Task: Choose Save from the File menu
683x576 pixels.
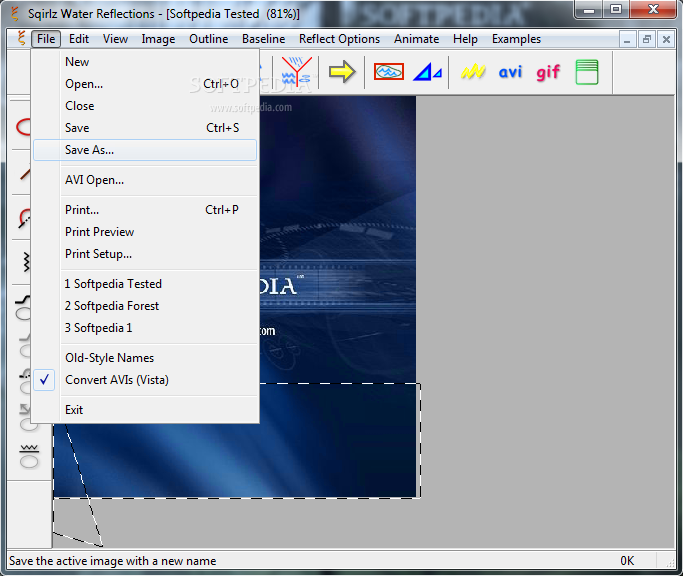Action: point(145,128)
